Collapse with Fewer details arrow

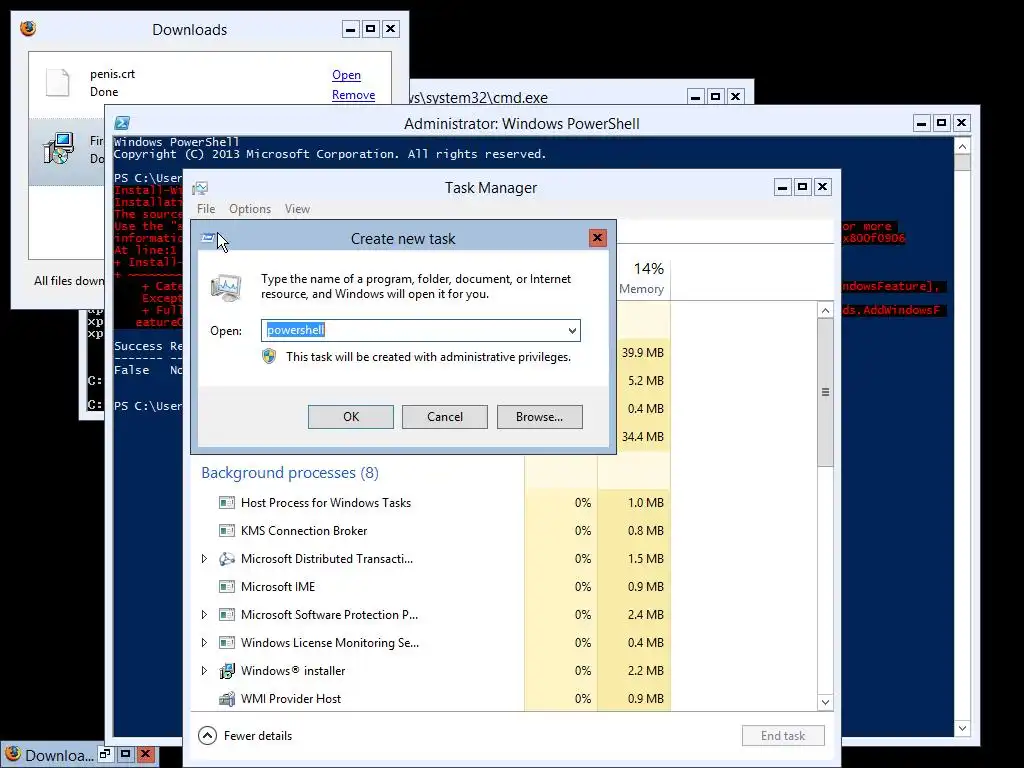[207, 736]
